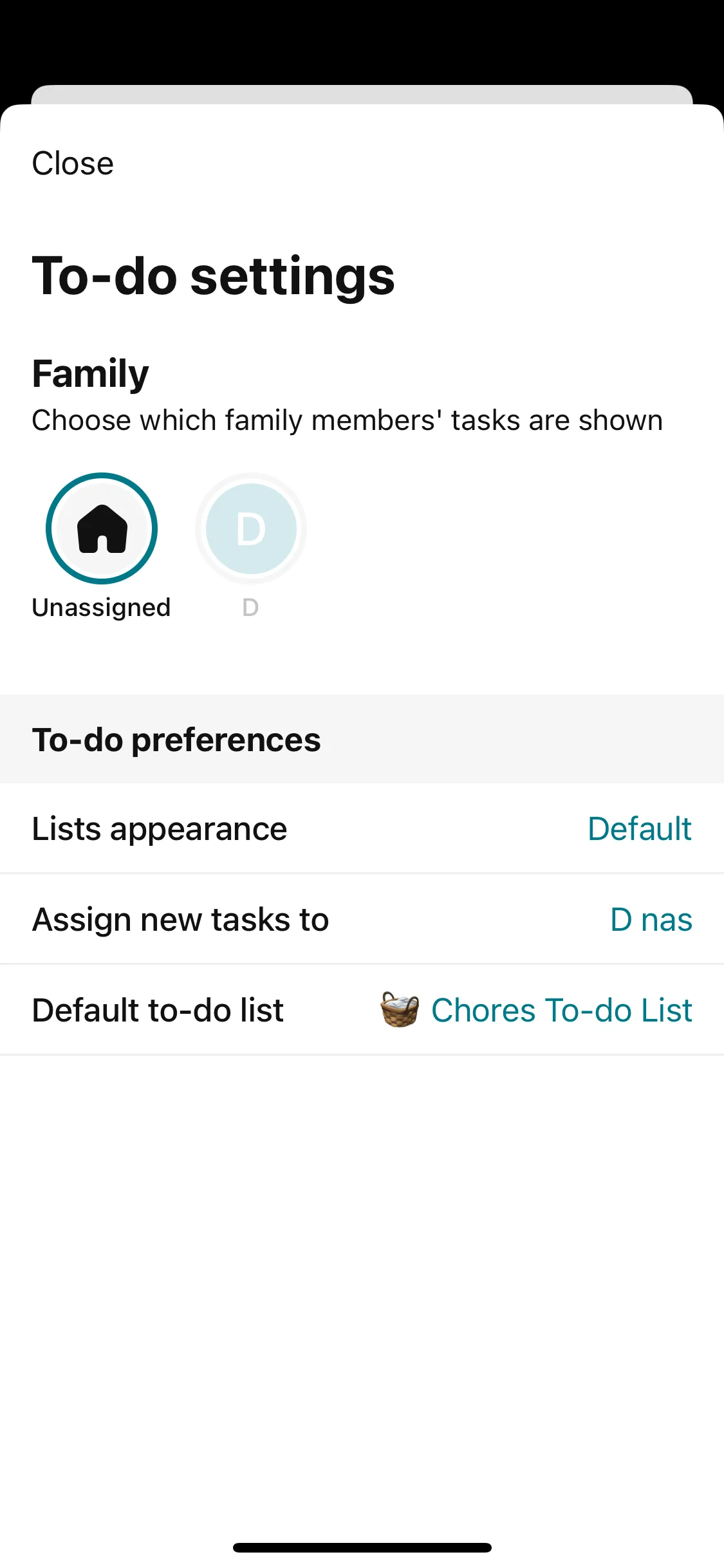Tap the Default appearance value
This screenshot has width=724, height=1568.
(640, 828)
